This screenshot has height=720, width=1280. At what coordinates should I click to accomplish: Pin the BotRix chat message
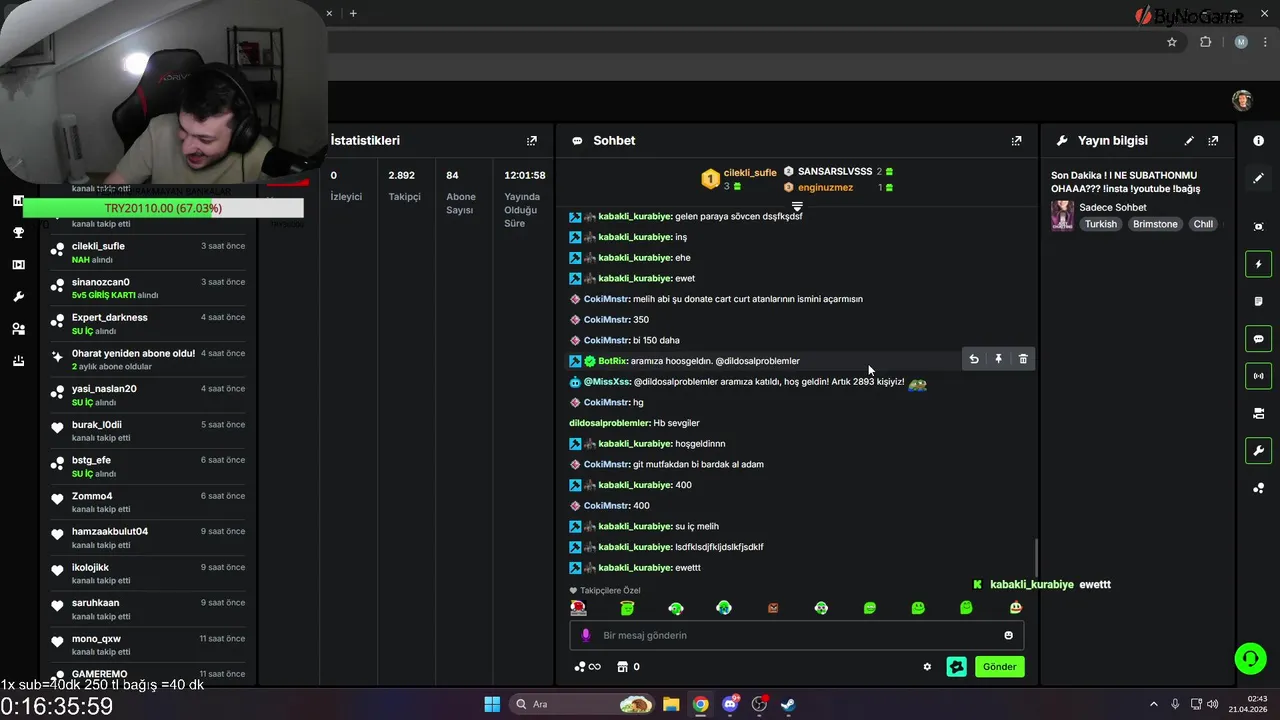click(998, 359)
